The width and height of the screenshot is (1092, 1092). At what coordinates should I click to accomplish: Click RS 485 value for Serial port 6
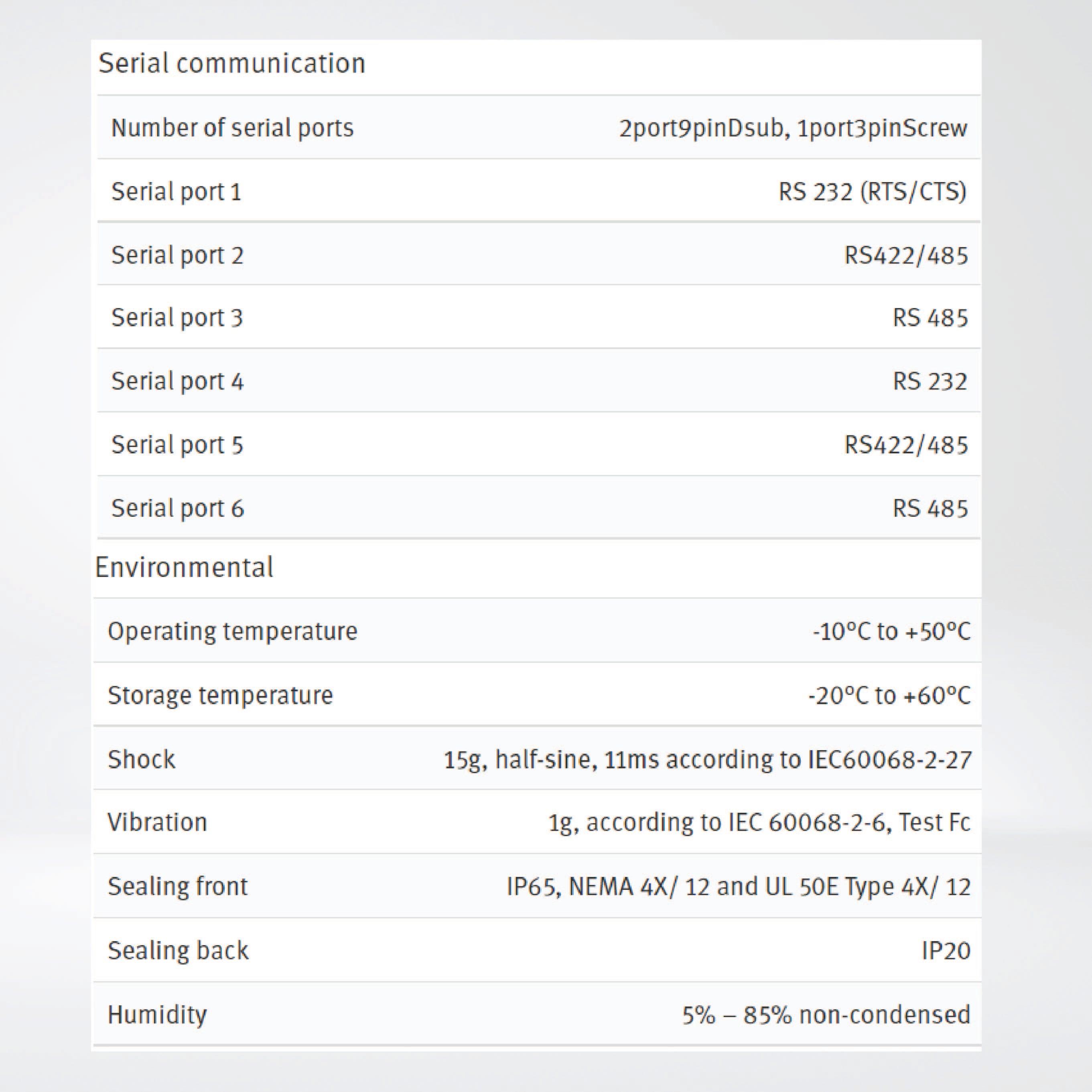(930, 509)
